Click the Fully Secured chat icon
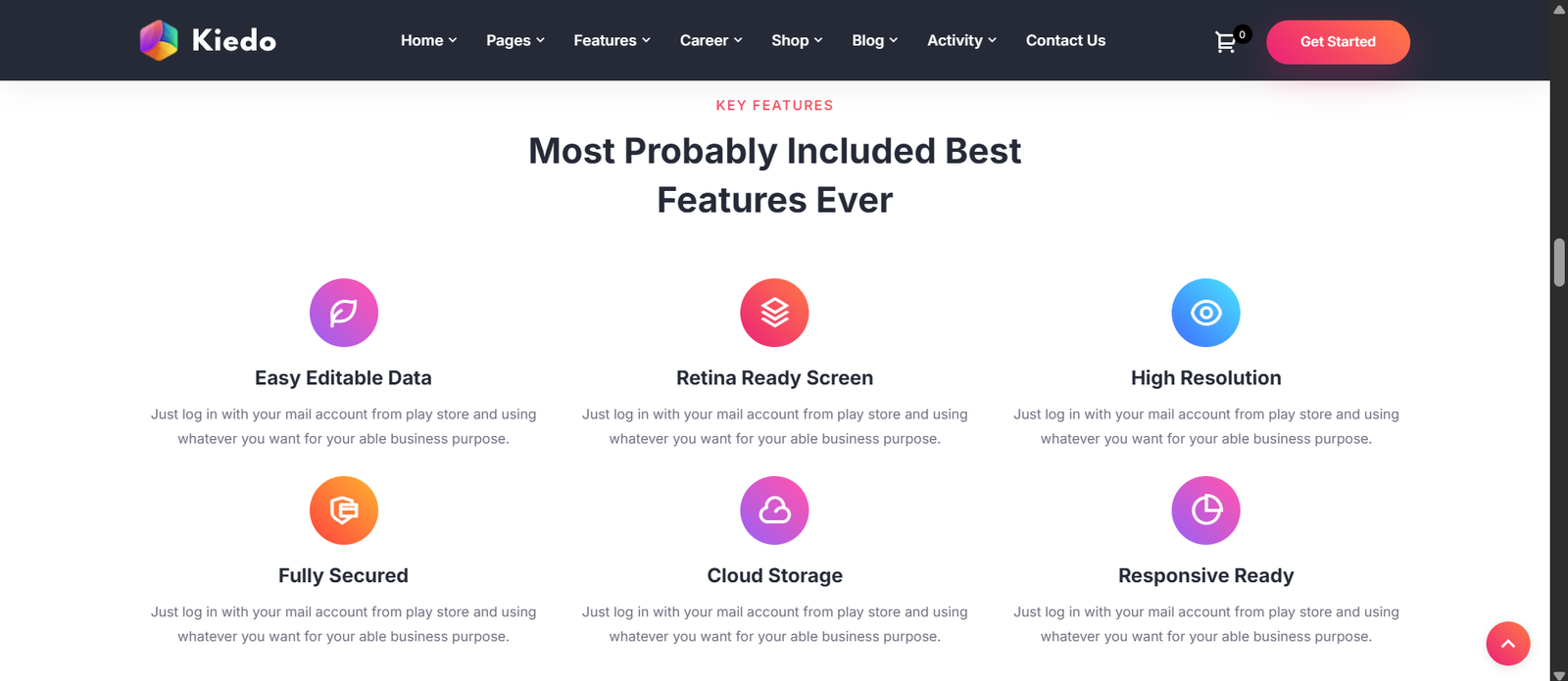The image size is (1568, 681). (343, 511)
